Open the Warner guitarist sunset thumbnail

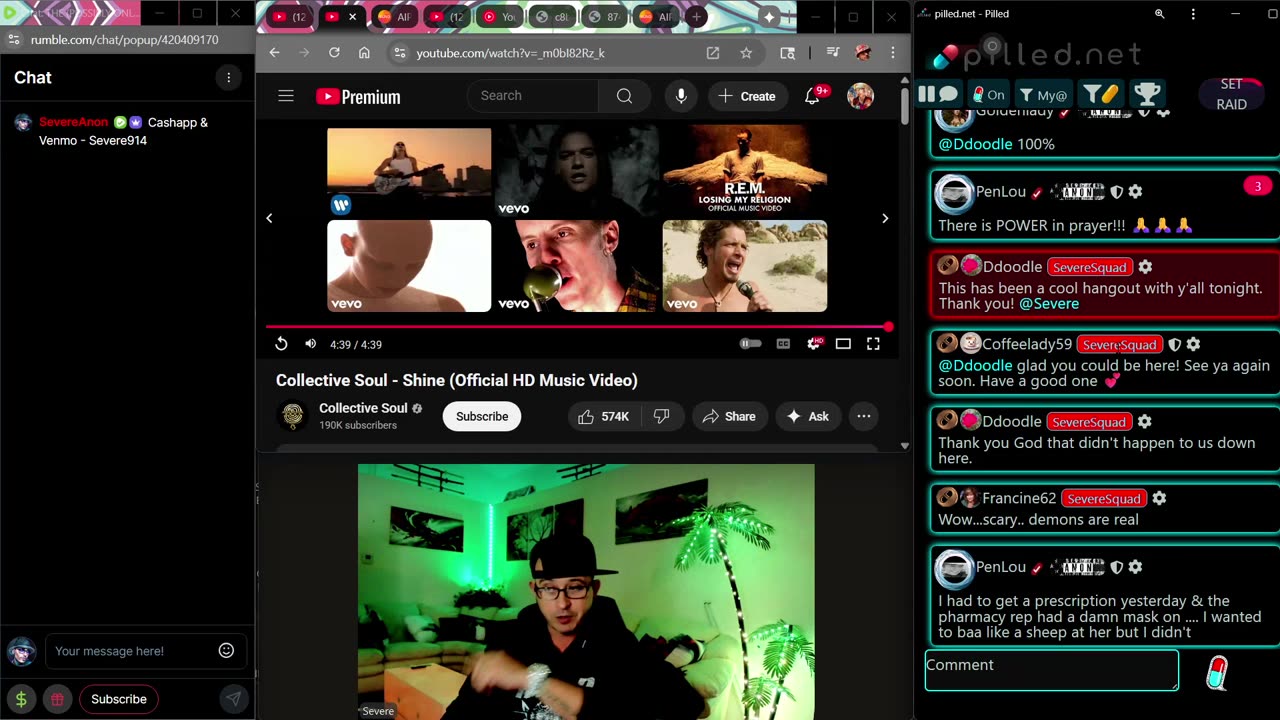pos(409,170)
